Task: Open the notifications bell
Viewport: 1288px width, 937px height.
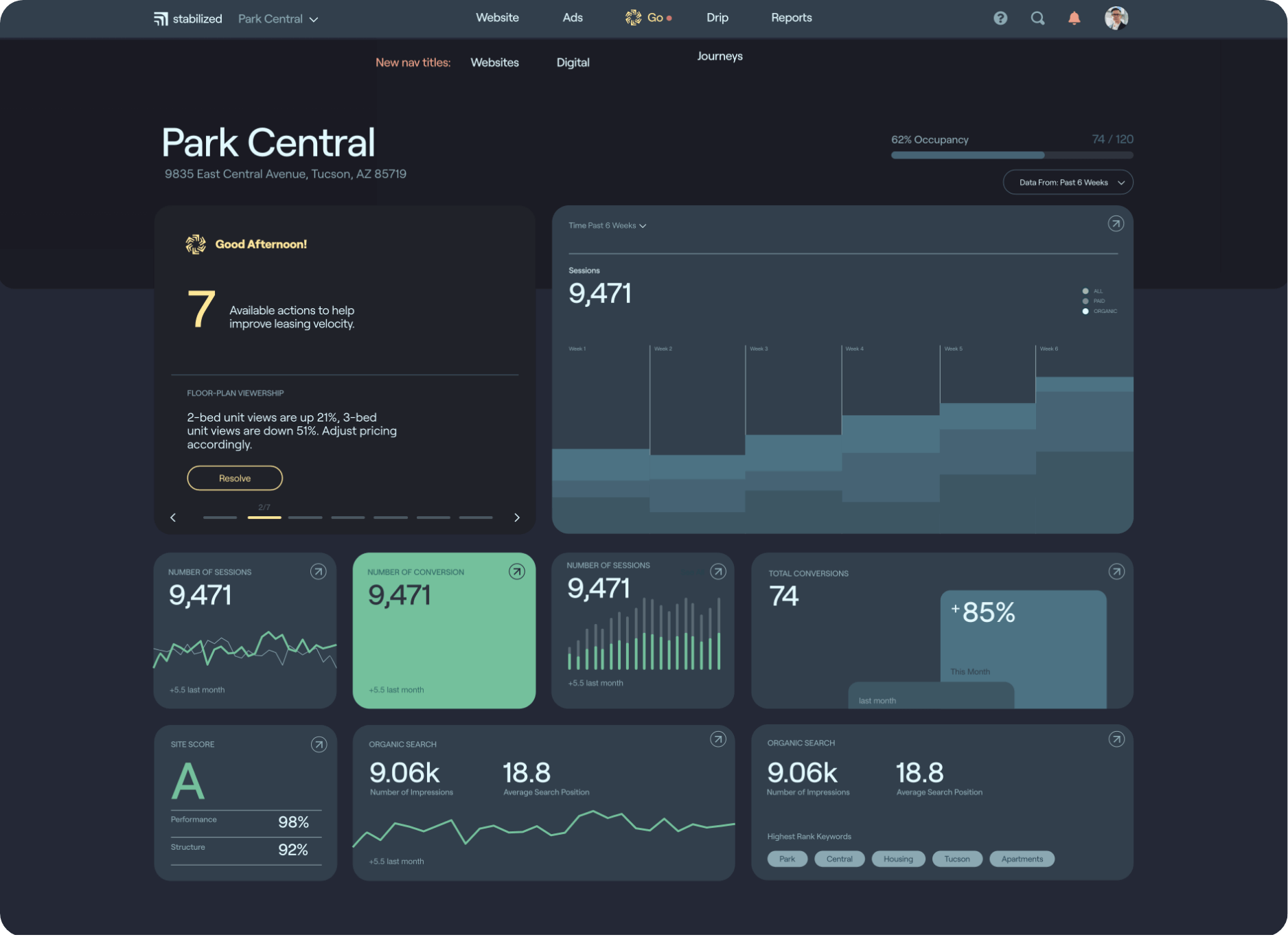Action: pos(1074,19)
